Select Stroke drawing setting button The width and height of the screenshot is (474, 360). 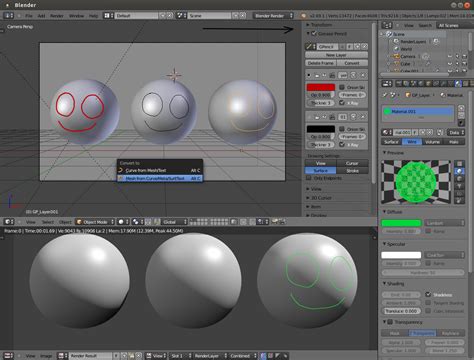(x=352, y=171)
